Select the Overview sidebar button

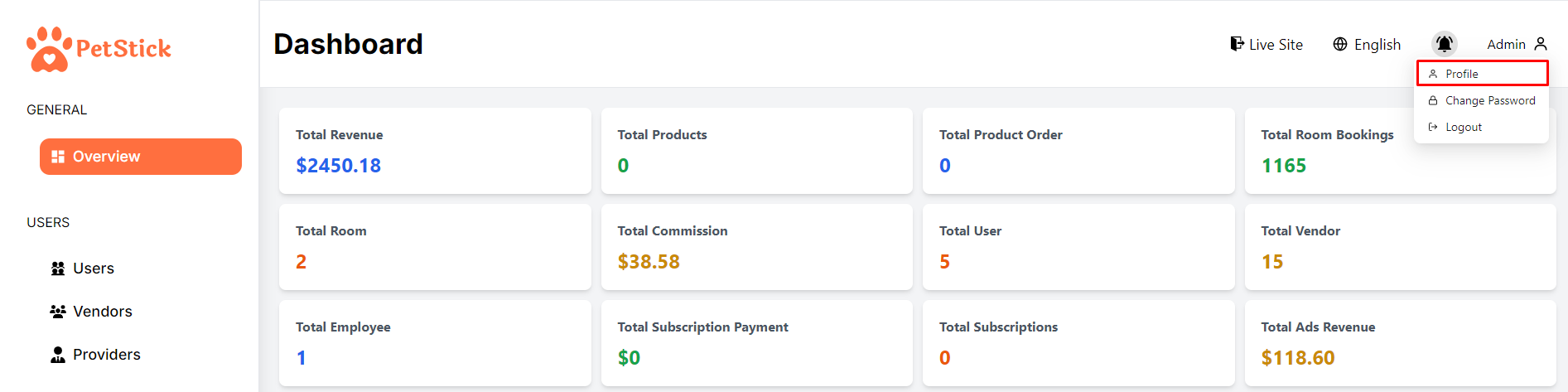pos(141,157)
